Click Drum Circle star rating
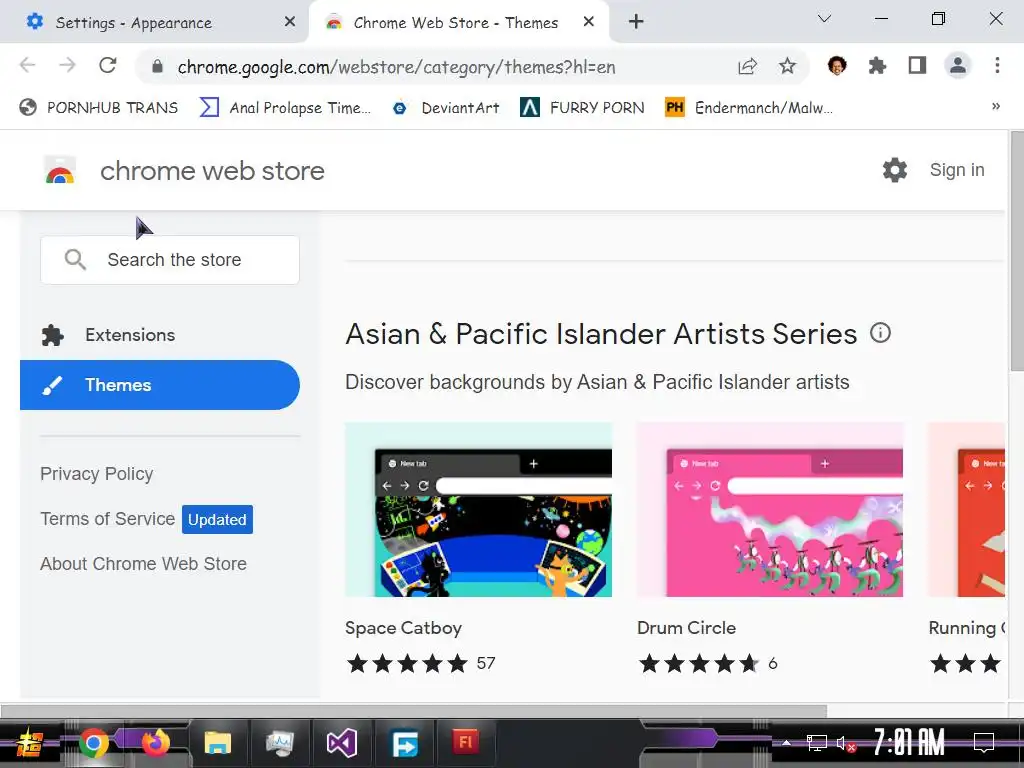The width and height of the screenshot is (1024, 768). click(x=699, y=664)
